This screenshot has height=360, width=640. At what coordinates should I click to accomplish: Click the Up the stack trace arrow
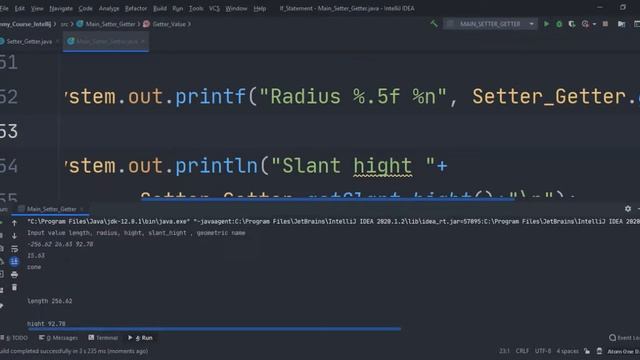point(14,223)
